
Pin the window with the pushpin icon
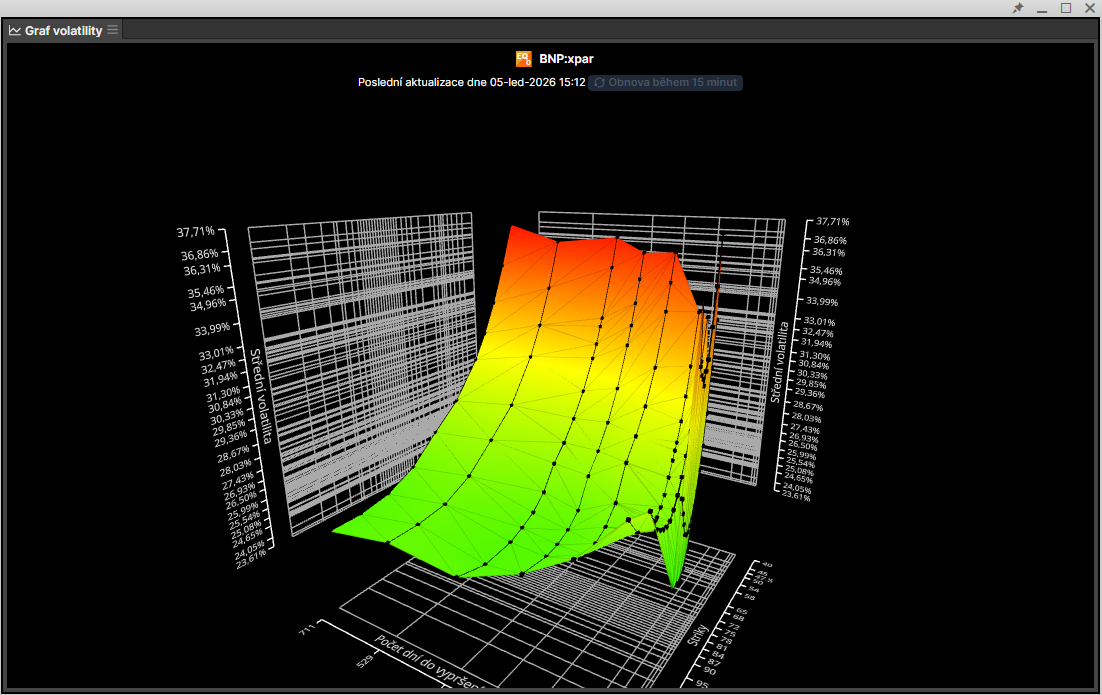[1018, 8]
